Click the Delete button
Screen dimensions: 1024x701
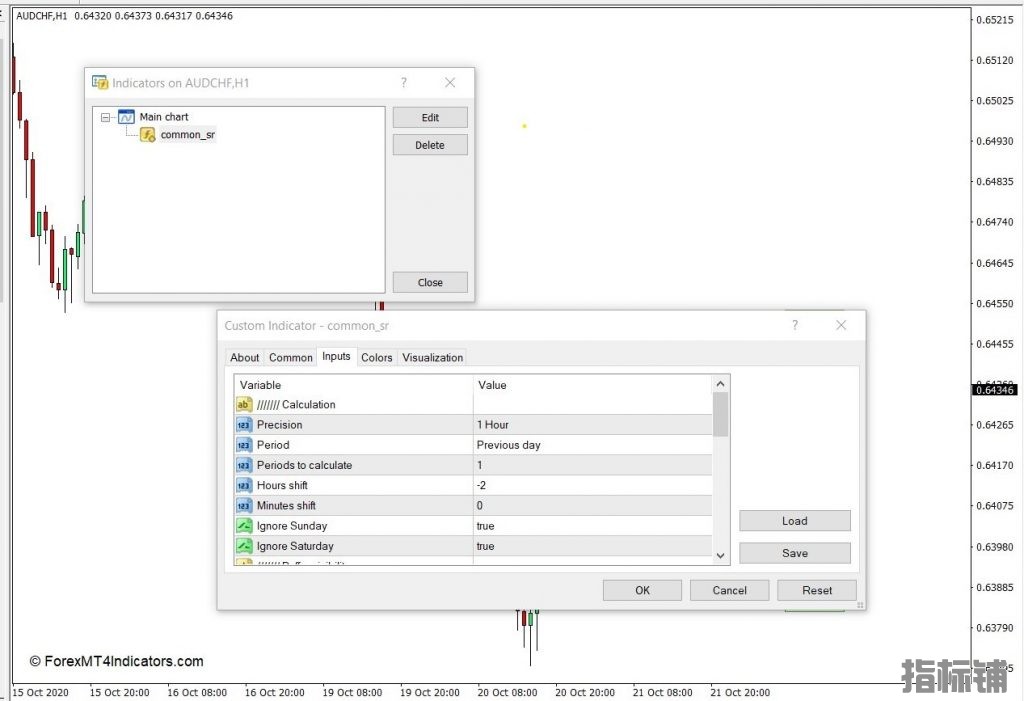(x=430, y=145)
